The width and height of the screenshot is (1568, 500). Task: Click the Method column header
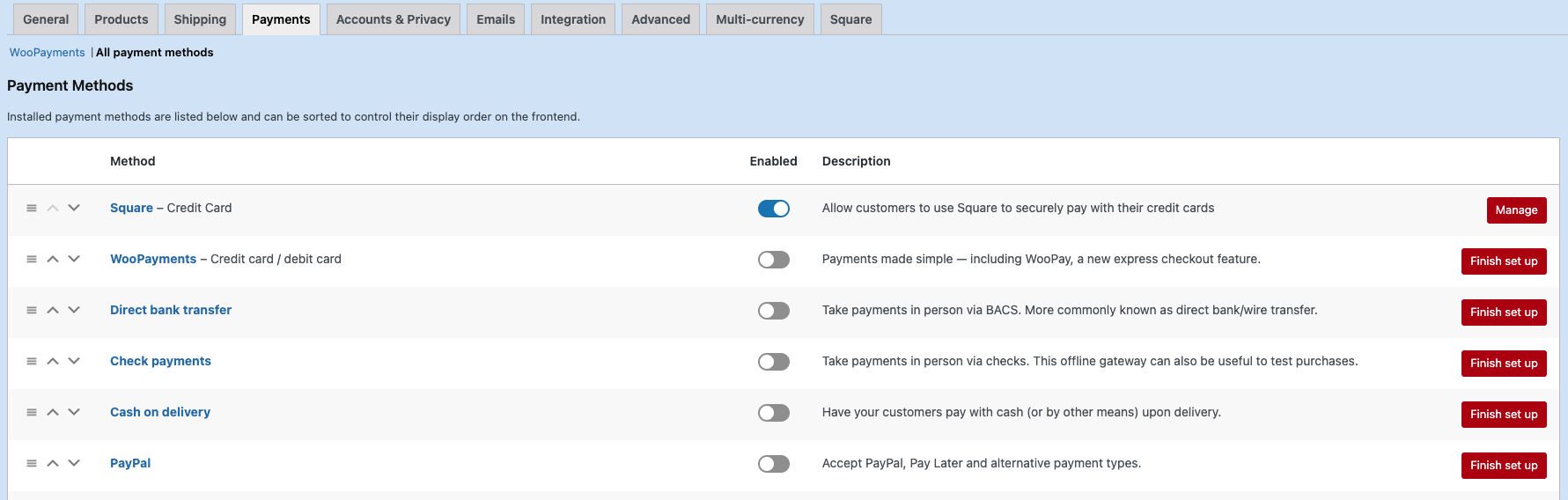[x=133, y=161]
